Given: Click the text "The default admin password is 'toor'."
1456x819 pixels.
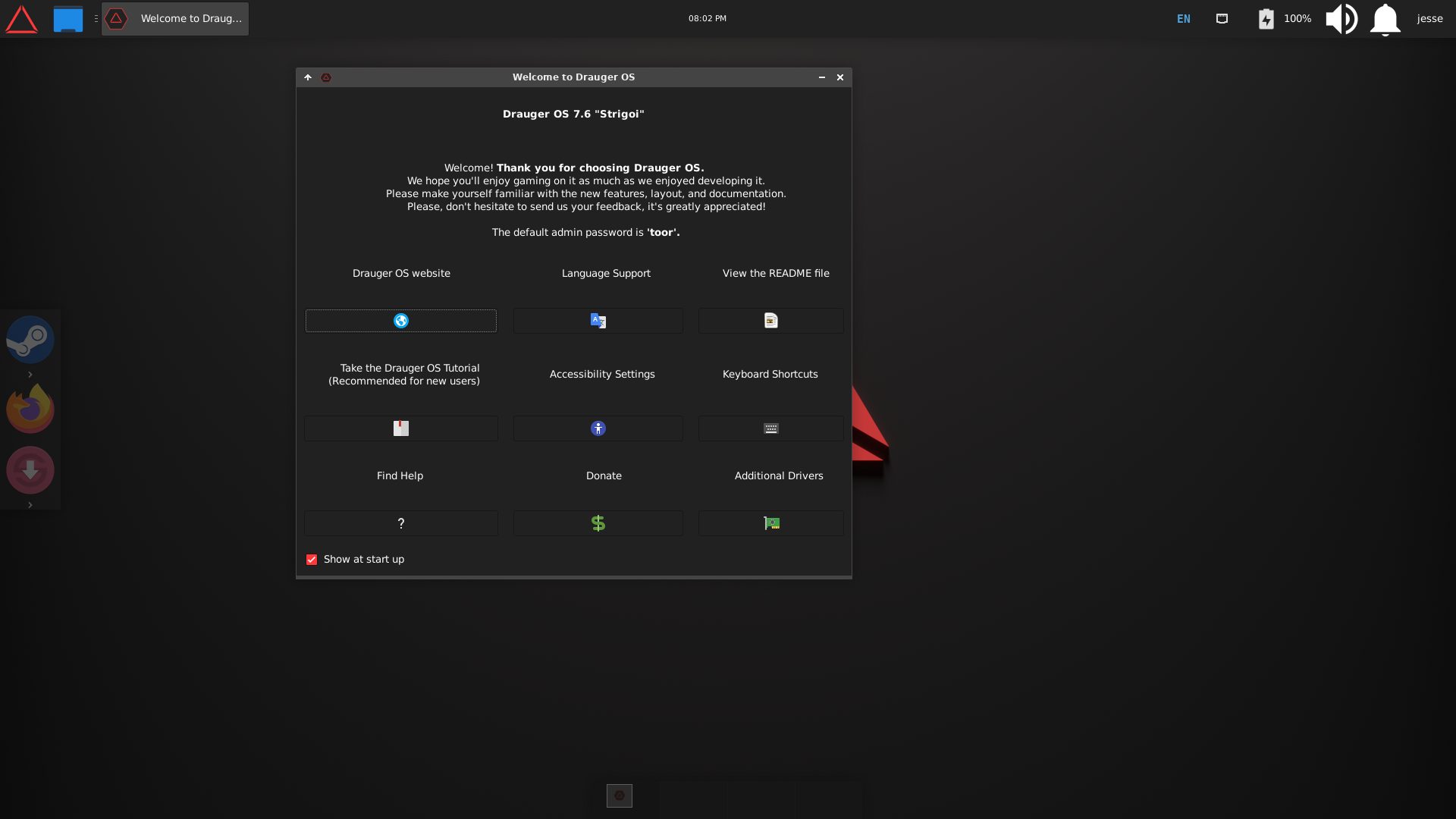Looking at the screenshot, I should (x=585, y=233).
